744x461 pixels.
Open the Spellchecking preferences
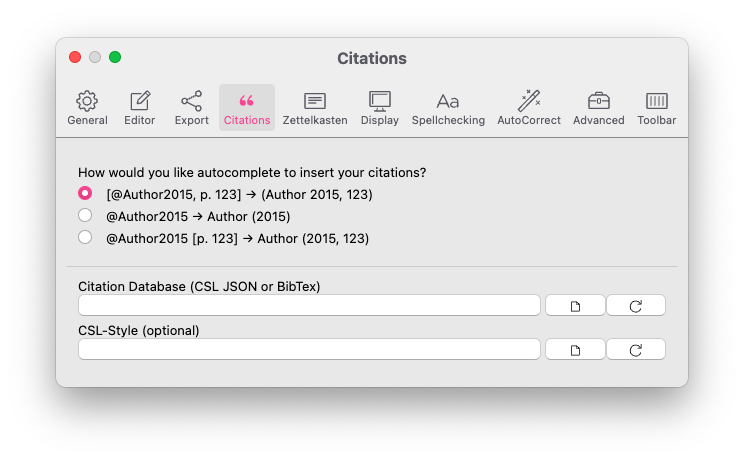448,108
